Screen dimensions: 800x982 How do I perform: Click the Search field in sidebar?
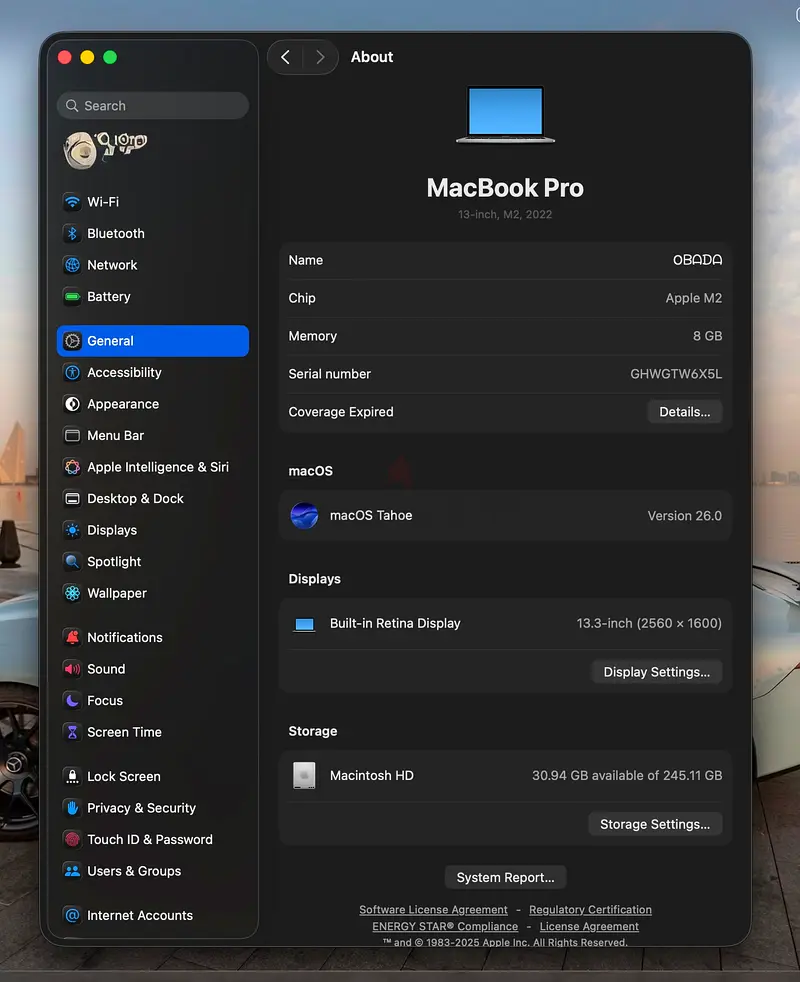(x=153, y=106)
